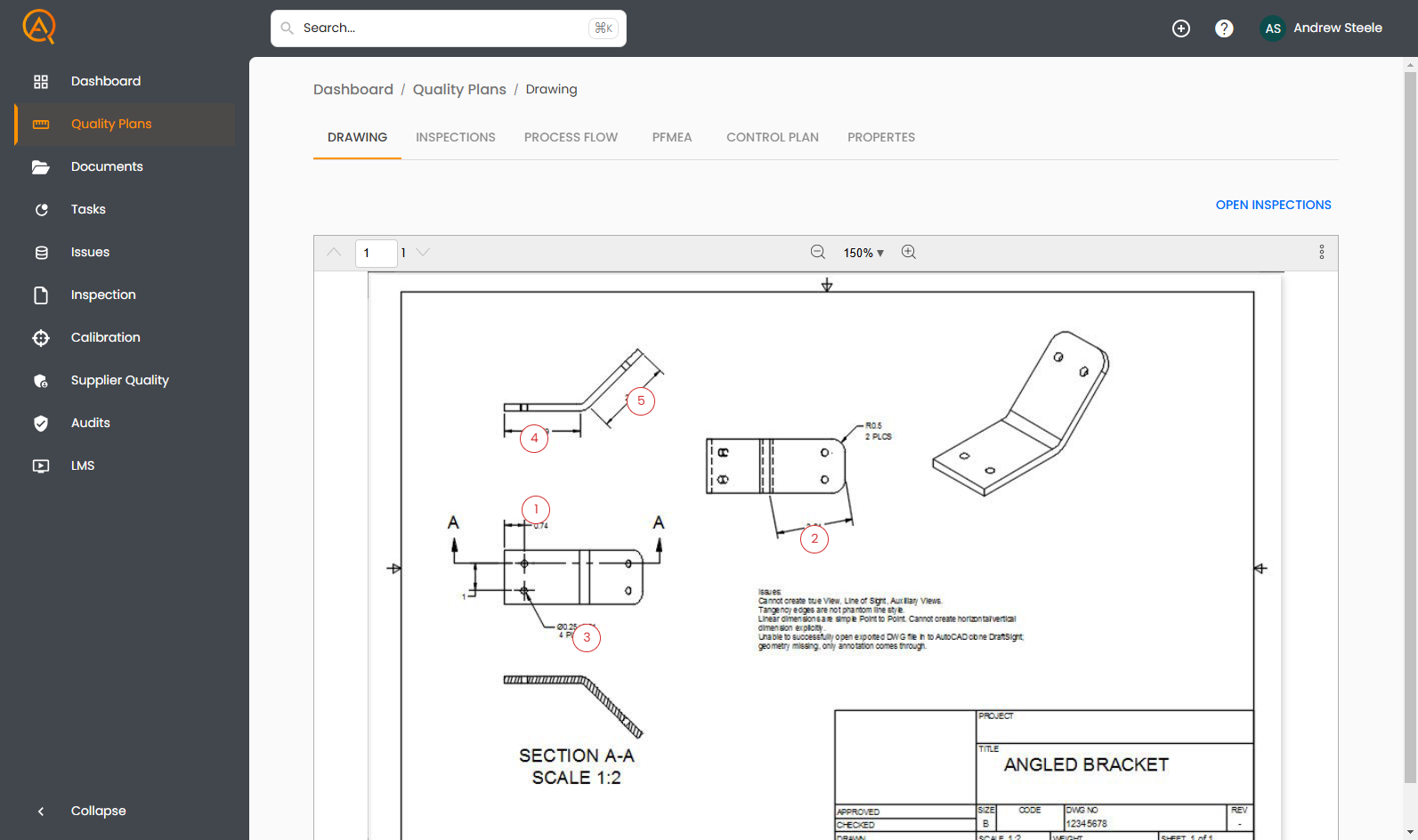
Task: Select the Quality Plans sidebar item
Action: 125,124
